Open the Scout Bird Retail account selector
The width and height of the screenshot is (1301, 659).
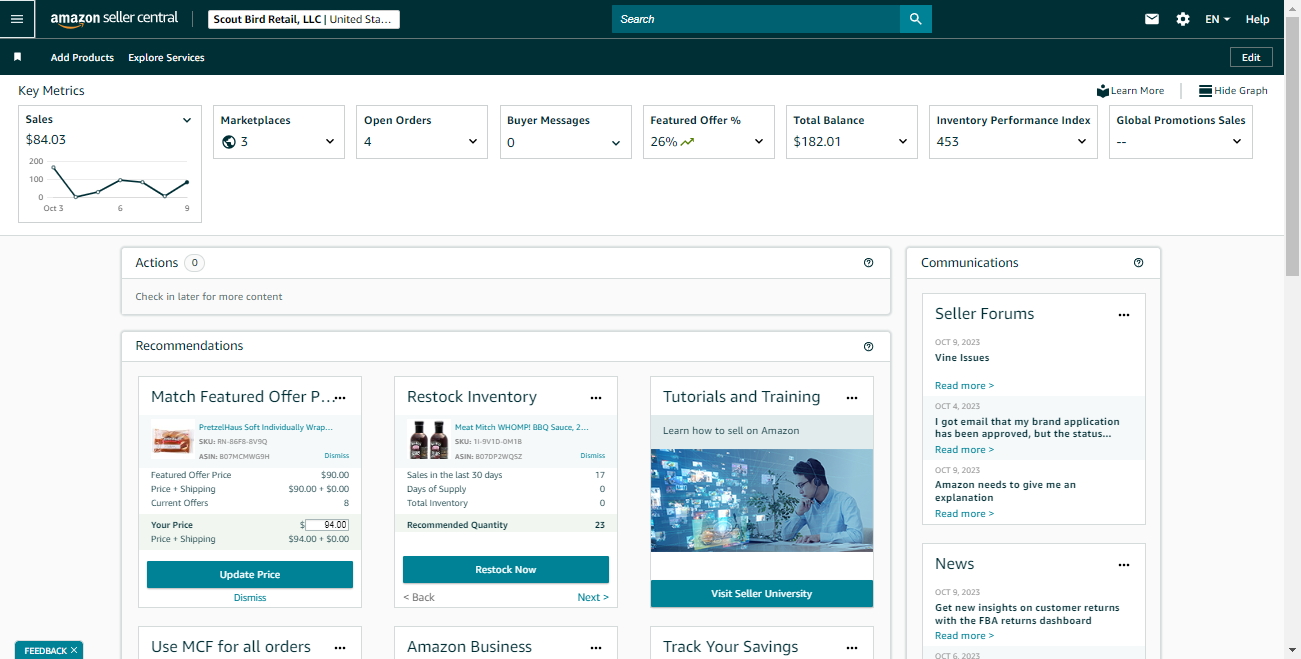(304, 19)
